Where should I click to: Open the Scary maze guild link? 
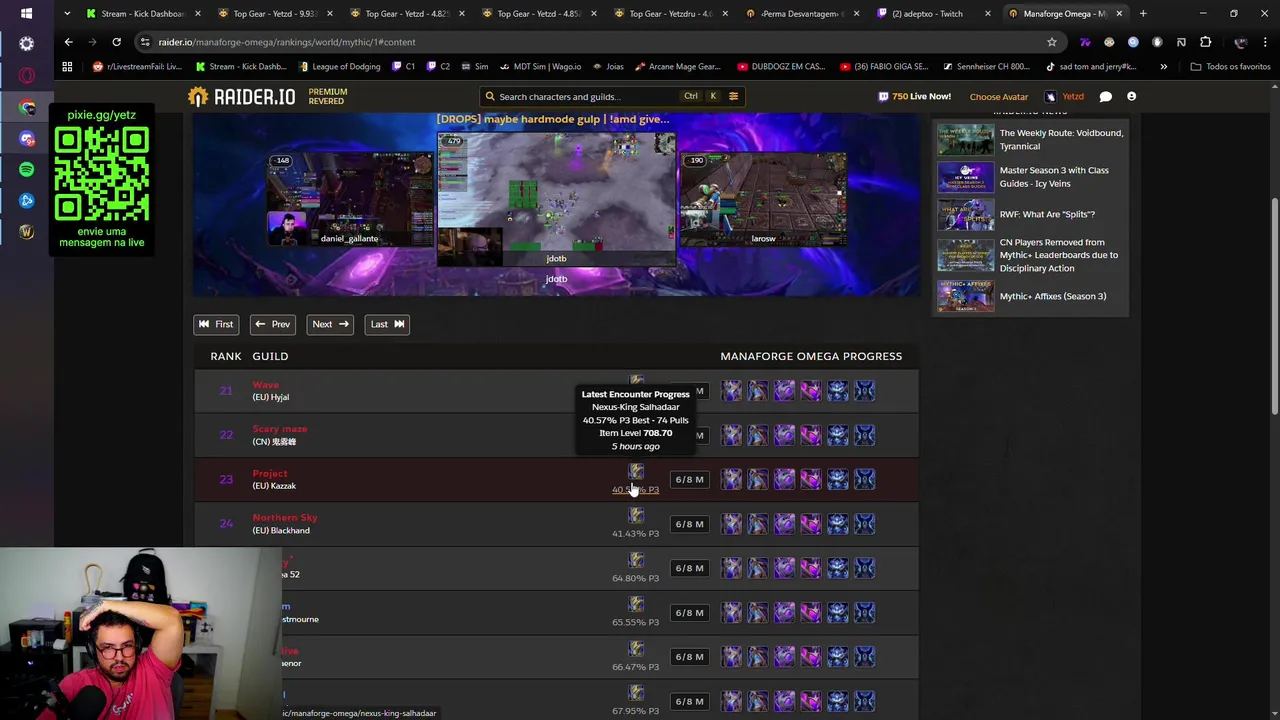(x=279, y=429)
